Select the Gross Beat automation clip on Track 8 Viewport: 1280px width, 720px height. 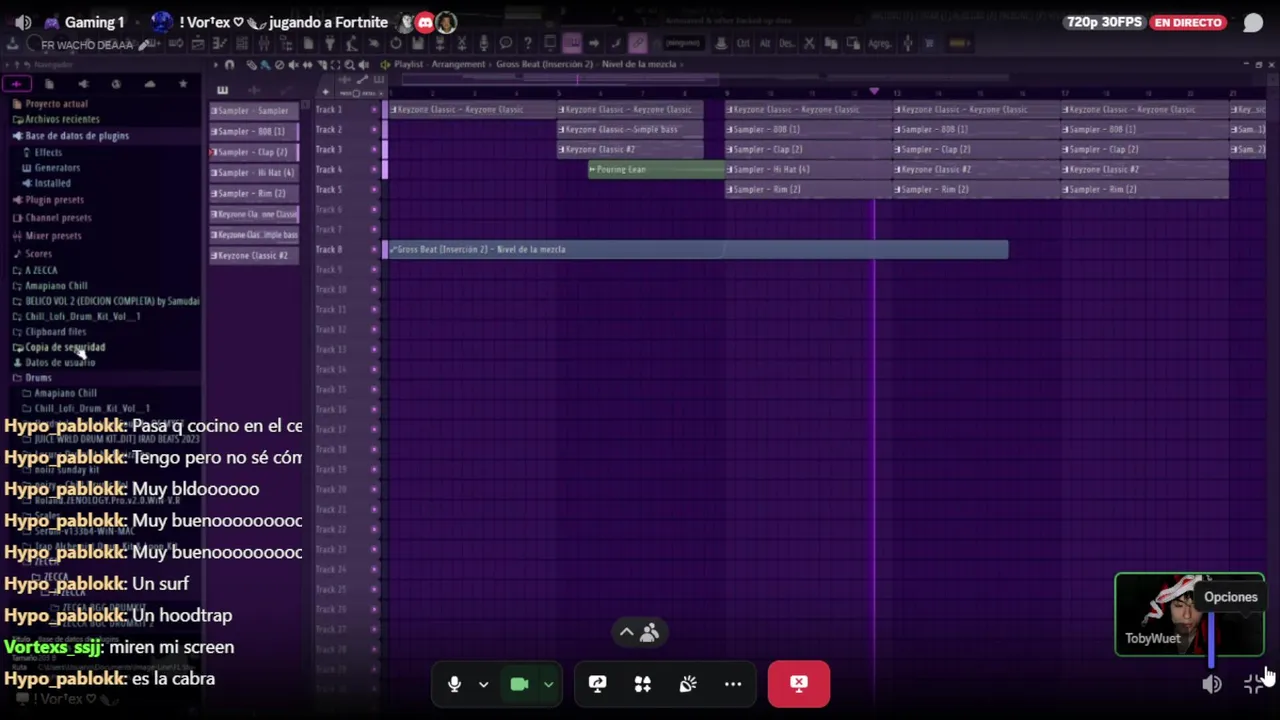coord(698,249)
